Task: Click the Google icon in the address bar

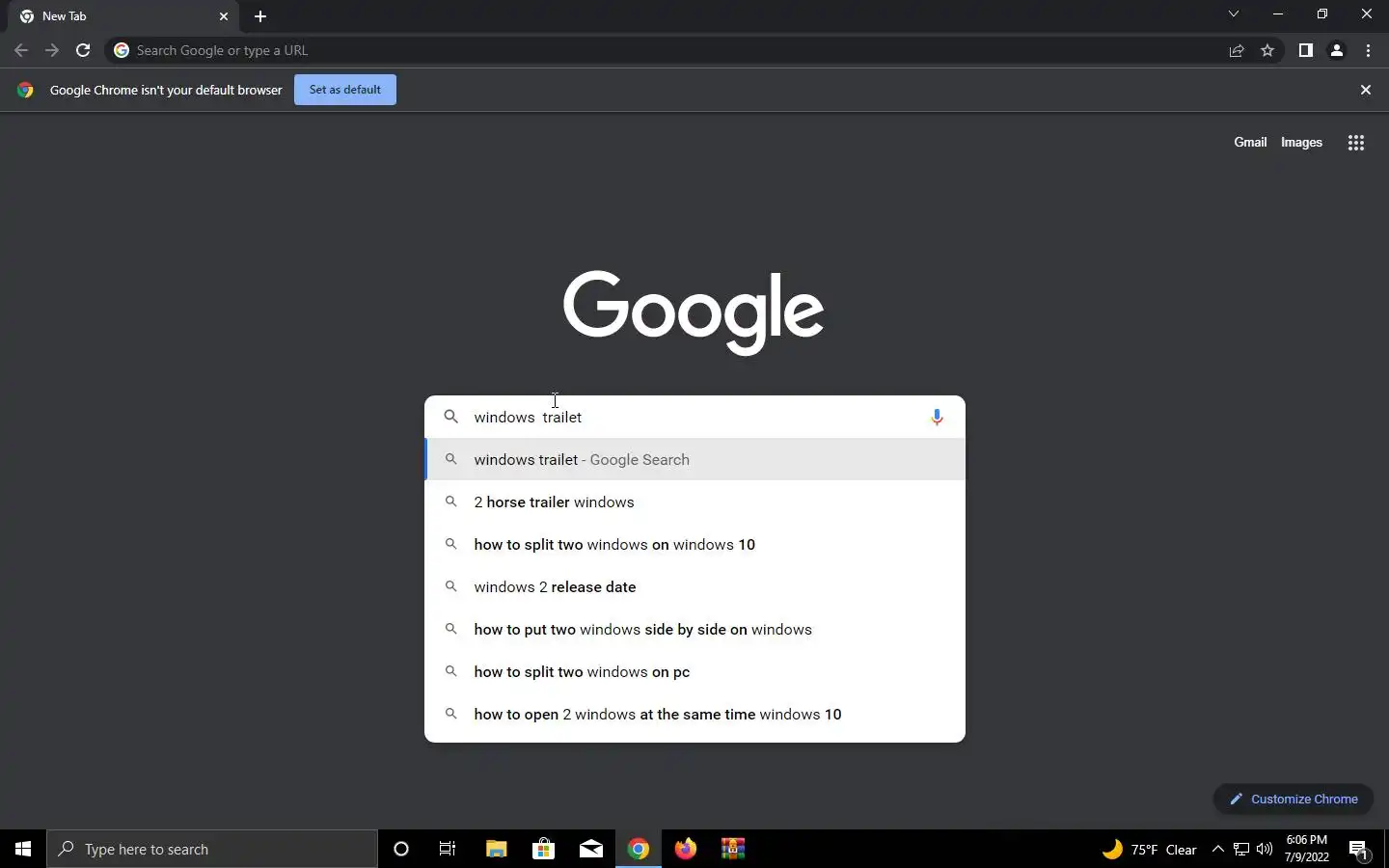Action: click(x=122, y=50)
